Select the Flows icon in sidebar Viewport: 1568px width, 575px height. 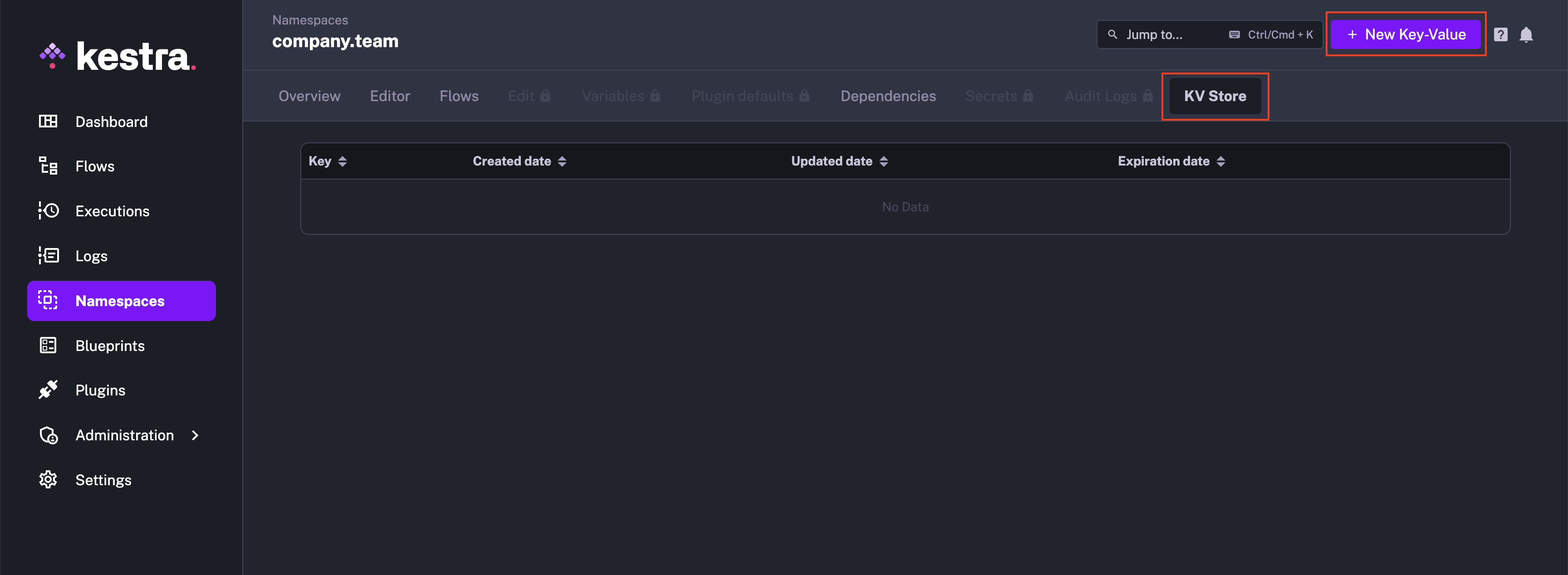(x=49, y=166)
